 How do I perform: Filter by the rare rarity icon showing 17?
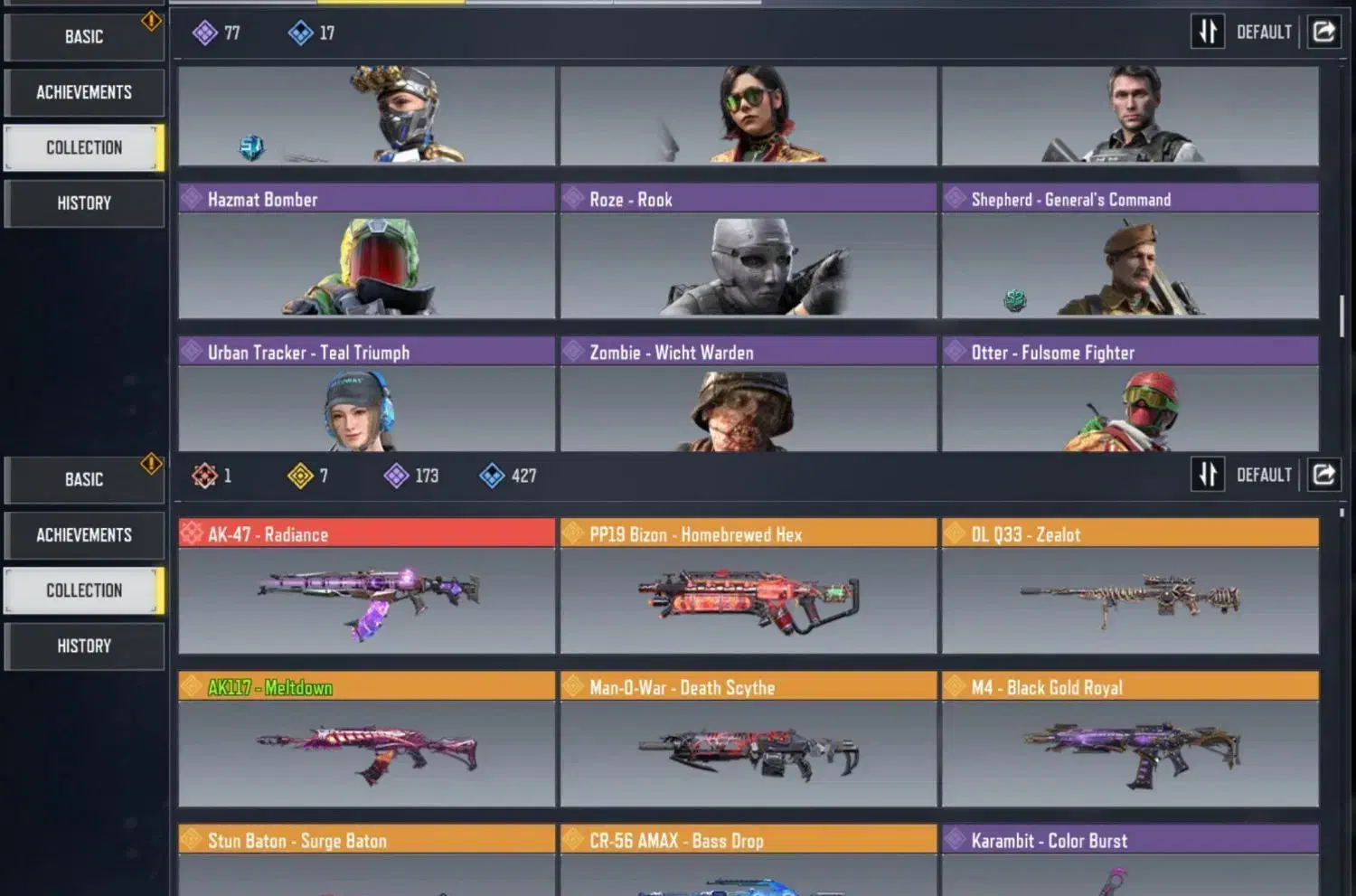tap(300, 33)
